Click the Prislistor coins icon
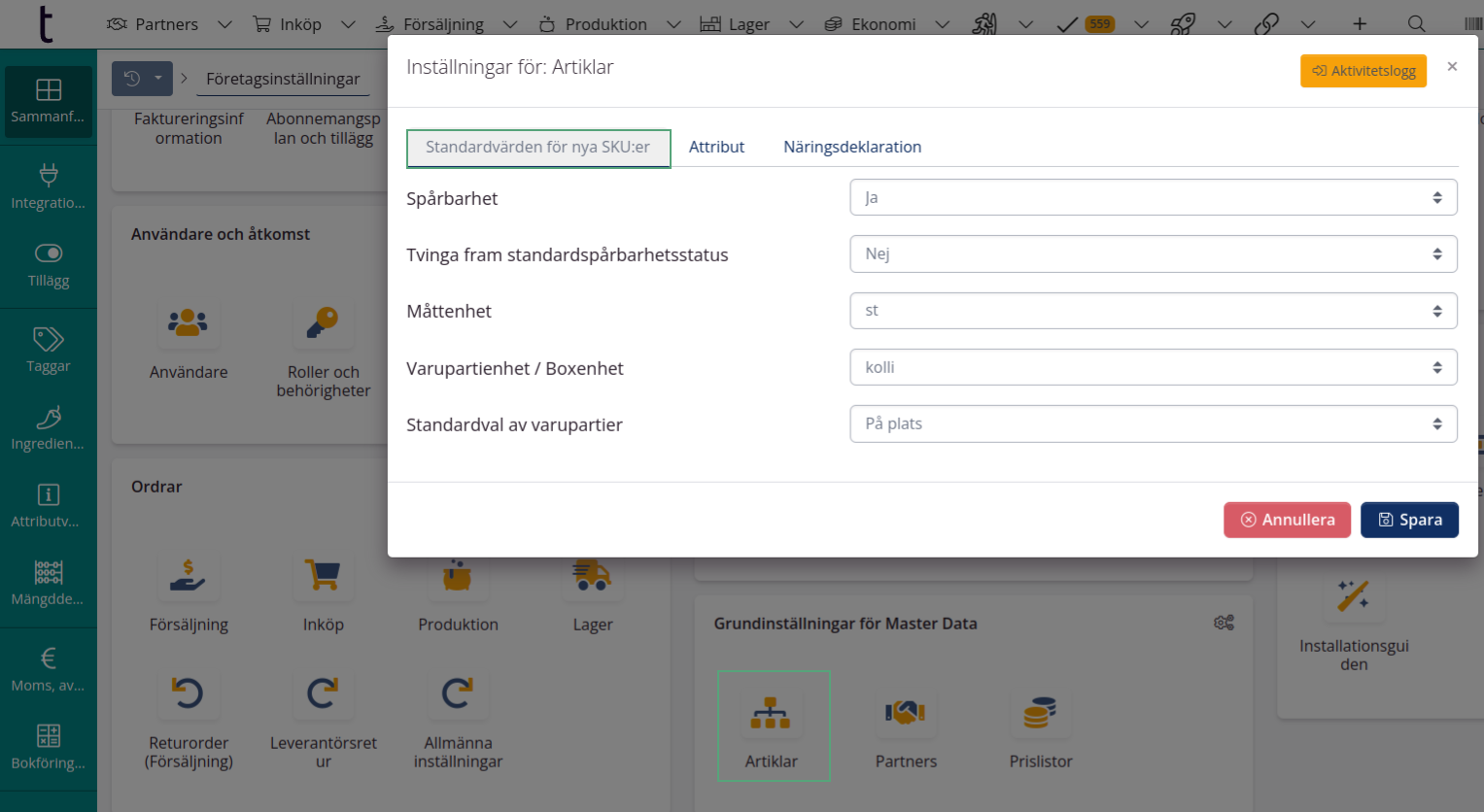1484x812 pixels. [1040, 714]
